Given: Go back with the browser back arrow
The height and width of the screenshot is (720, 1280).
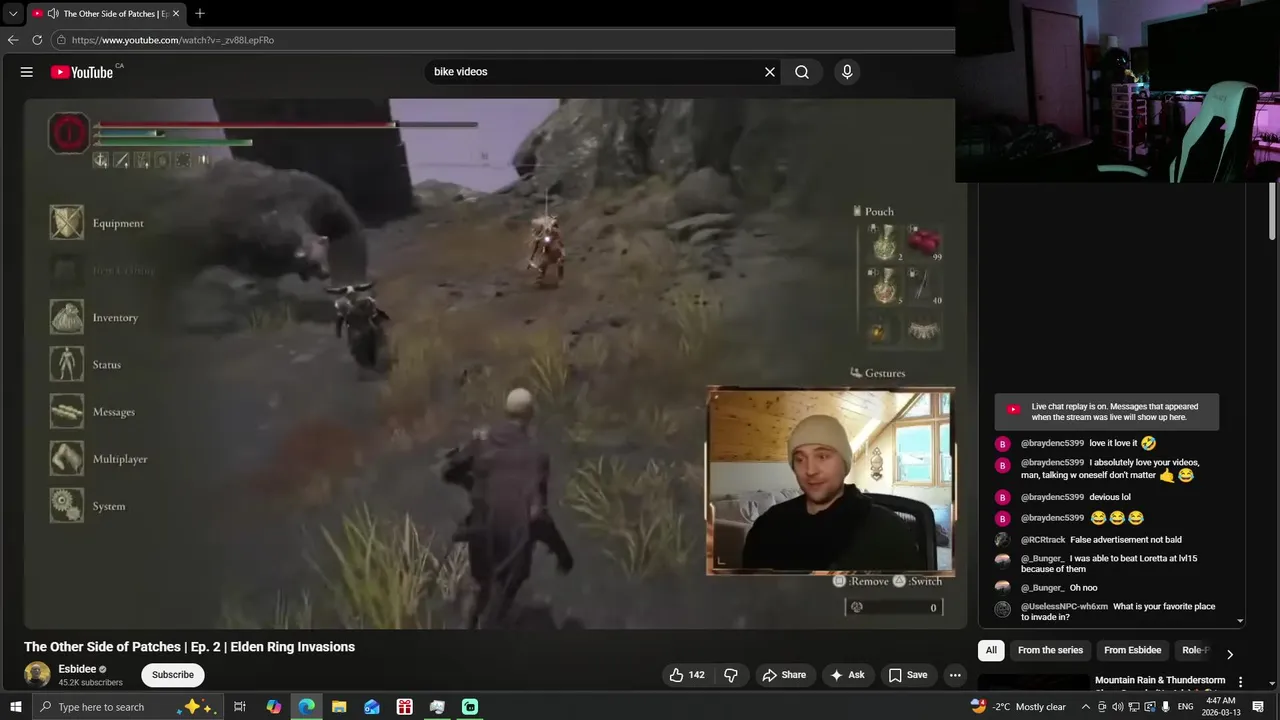Looking at the screenshot, I should (13, 40).
